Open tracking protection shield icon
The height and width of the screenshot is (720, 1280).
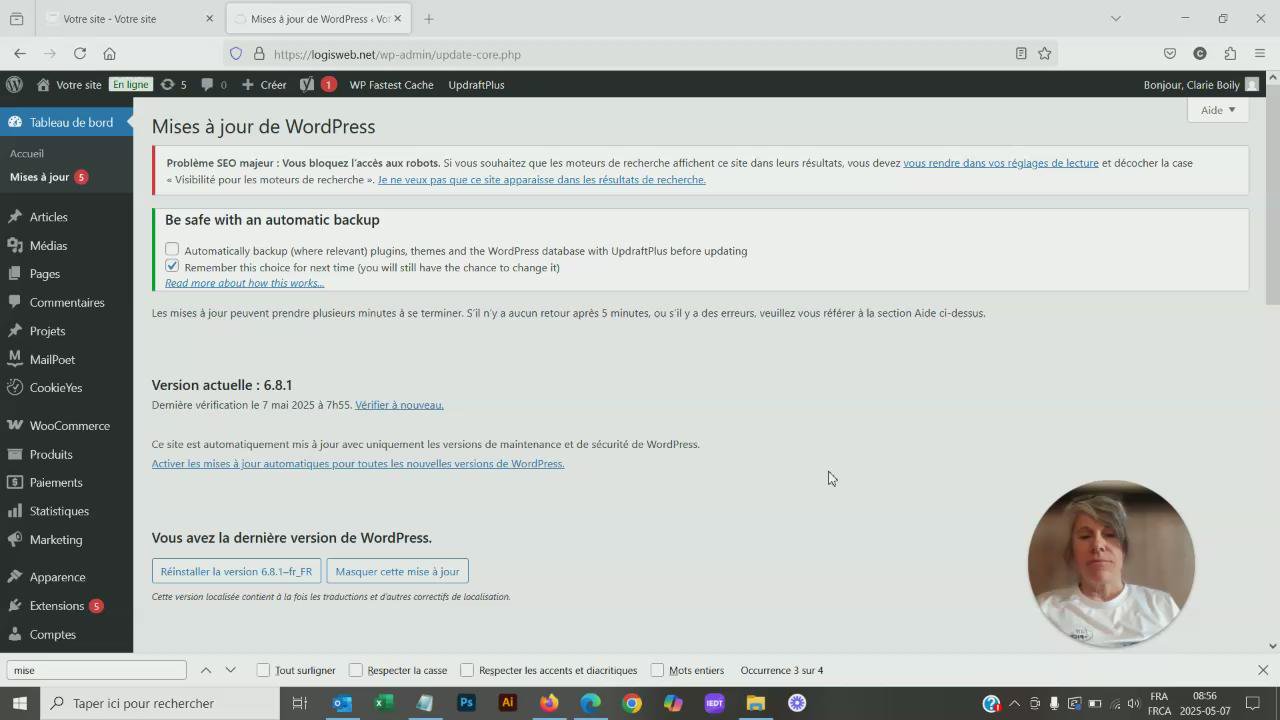pyautogui.click(x=236, y=54)
